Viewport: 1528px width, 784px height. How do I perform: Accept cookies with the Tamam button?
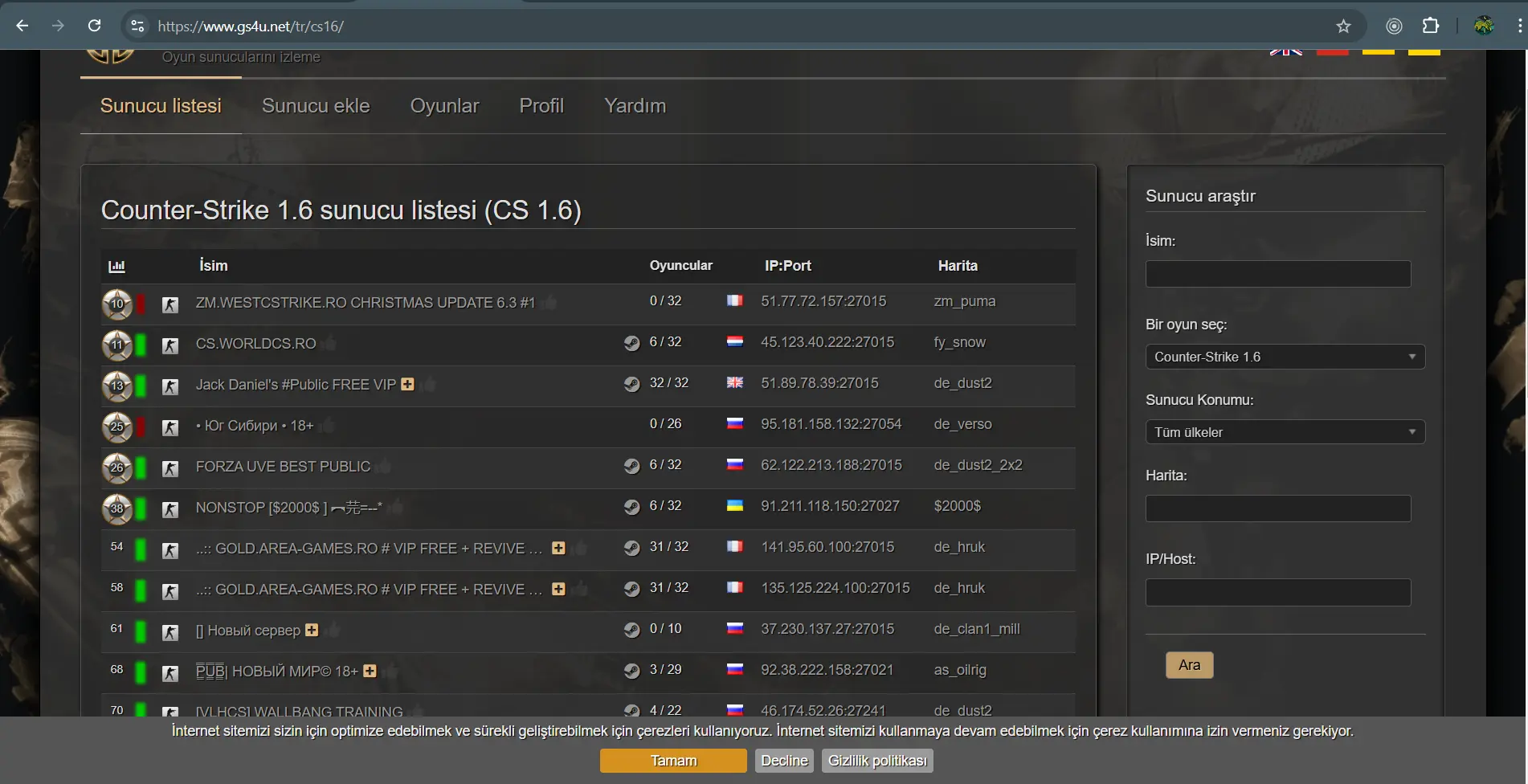coord(673,761)
